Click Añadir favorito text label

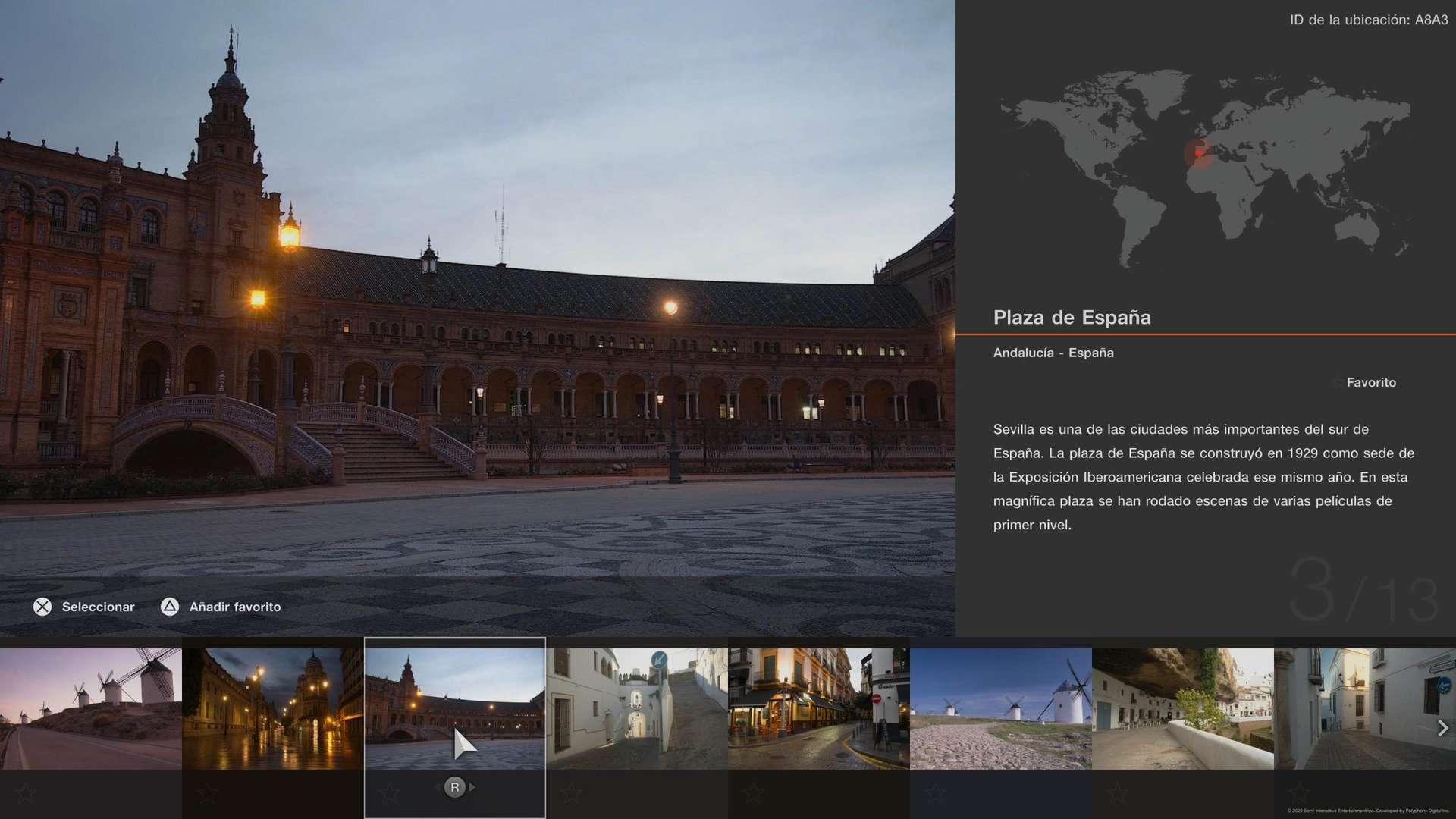tap(235, 607)
